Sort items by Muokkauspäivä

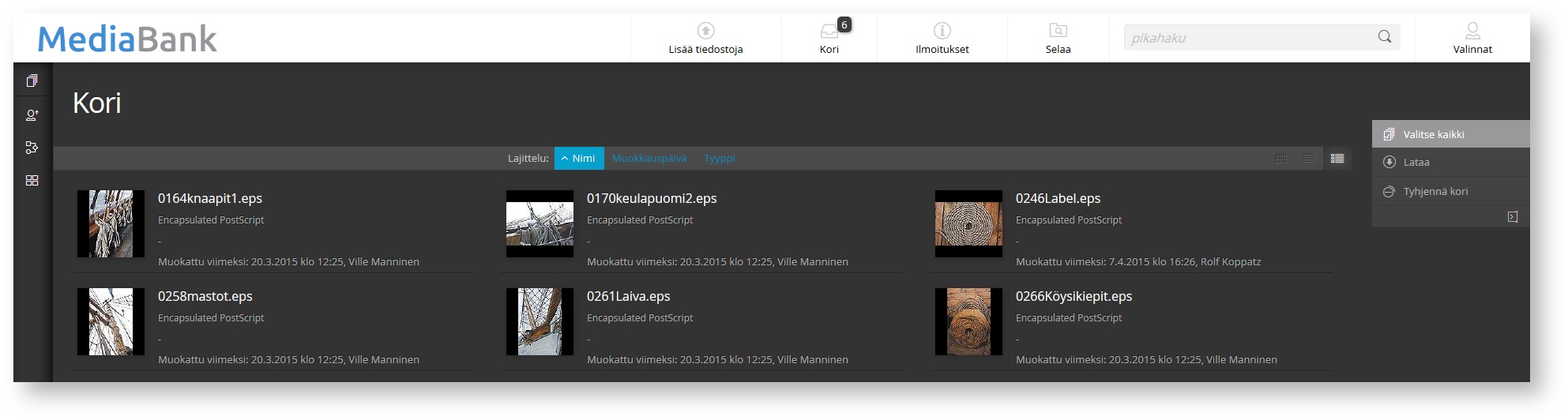click(649, 159)
